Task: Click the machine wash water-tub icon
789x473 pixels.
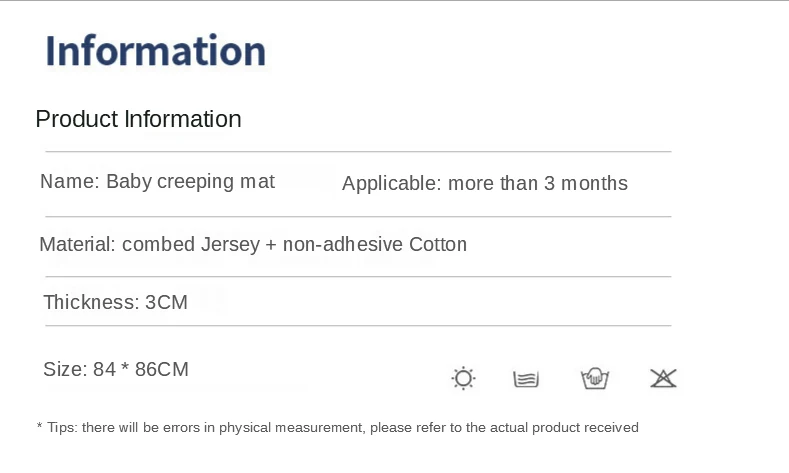Action: [x=526, y=378]
